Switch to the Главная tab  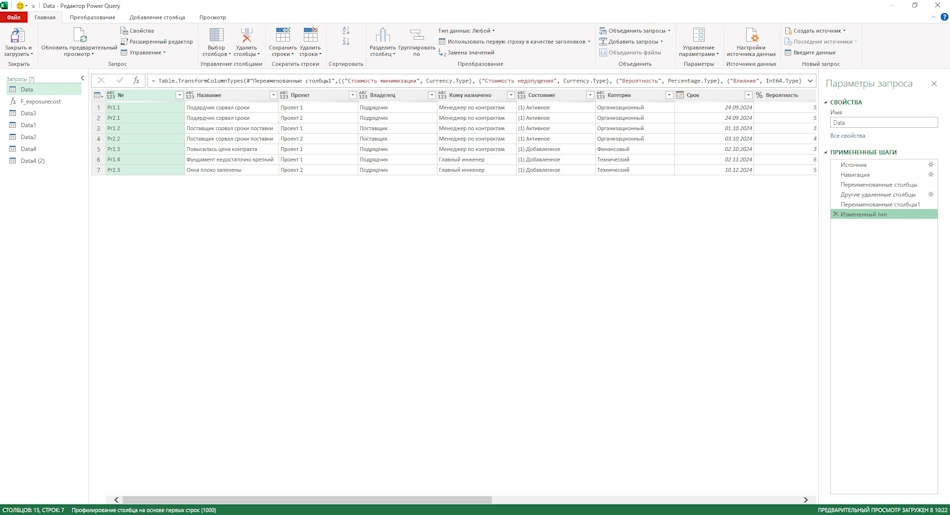click(45, 17)
